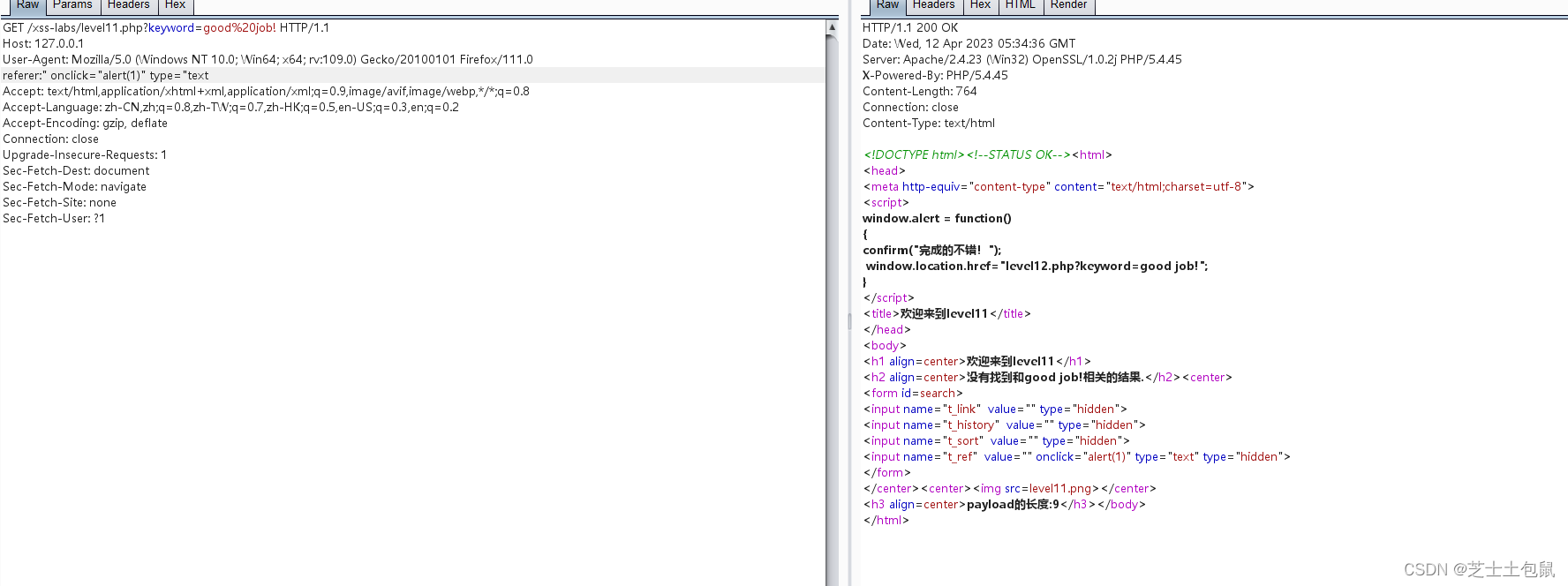Click the Accept-Language header line

tap(230, 107)
